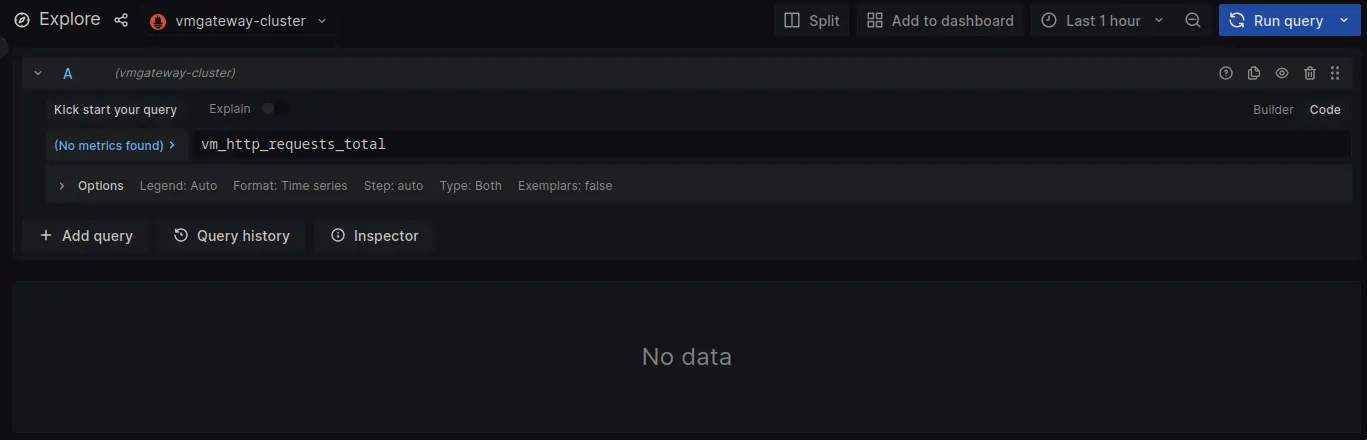Duplicate query A with the copy icon

1254,73
